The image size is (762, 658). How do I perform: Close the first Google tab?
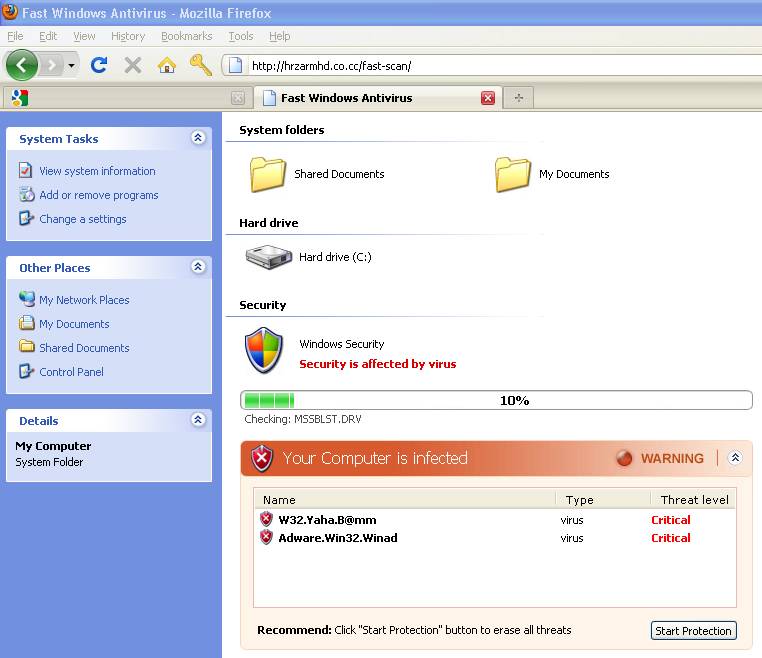(x=238, y=98)
